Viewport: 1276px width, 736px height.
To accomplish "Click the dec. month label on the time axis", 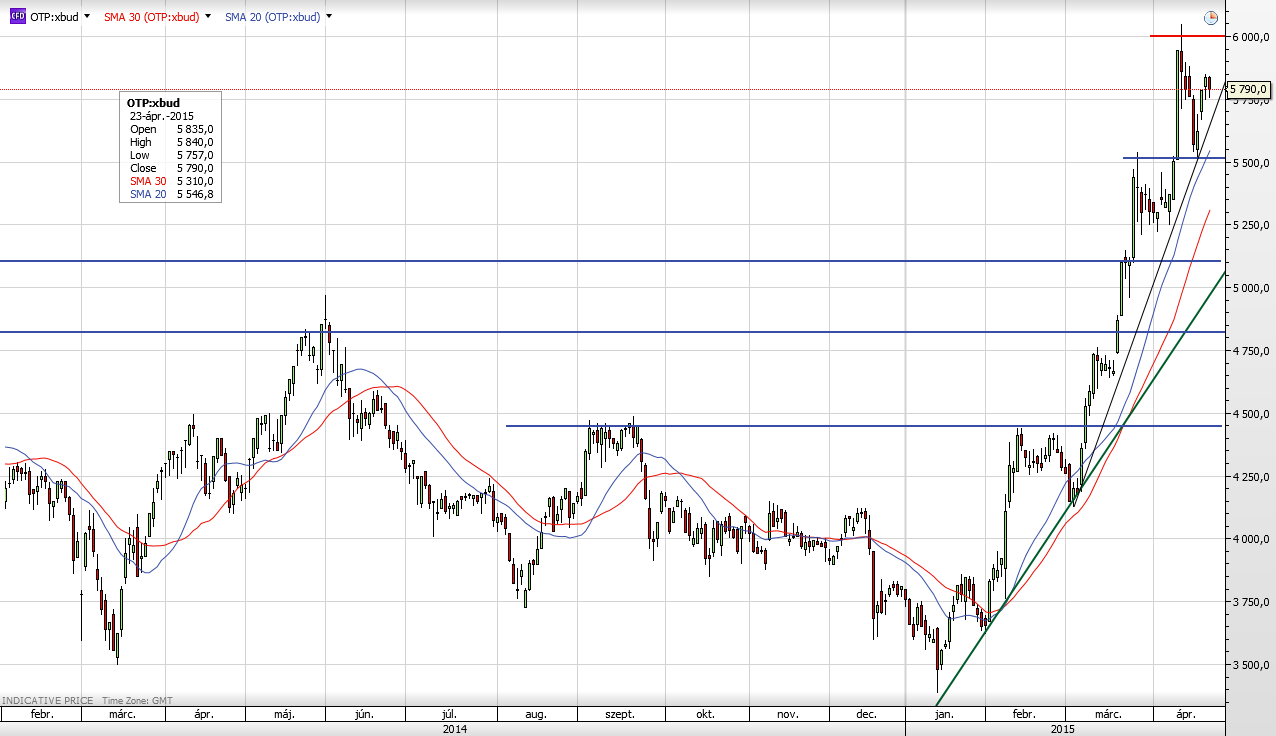I will 866,715.
